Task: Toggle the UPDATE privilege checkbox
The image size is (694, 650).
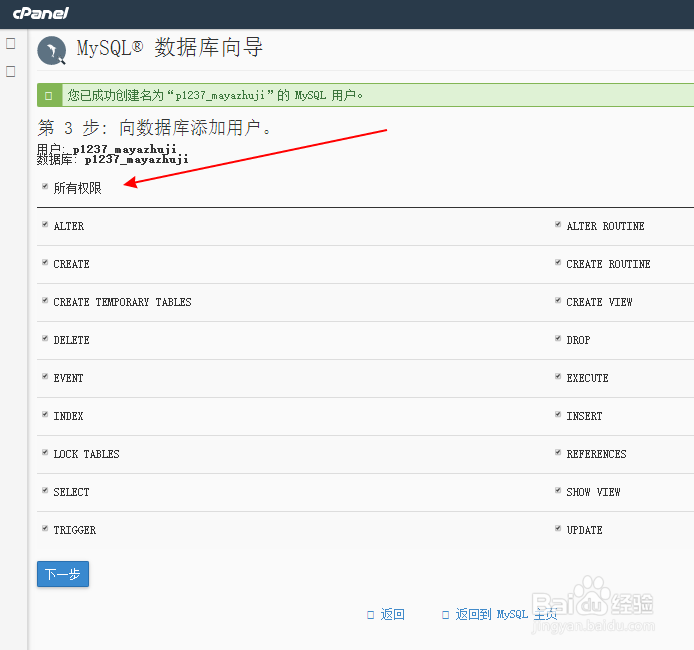Action: [x=558, y=528]
